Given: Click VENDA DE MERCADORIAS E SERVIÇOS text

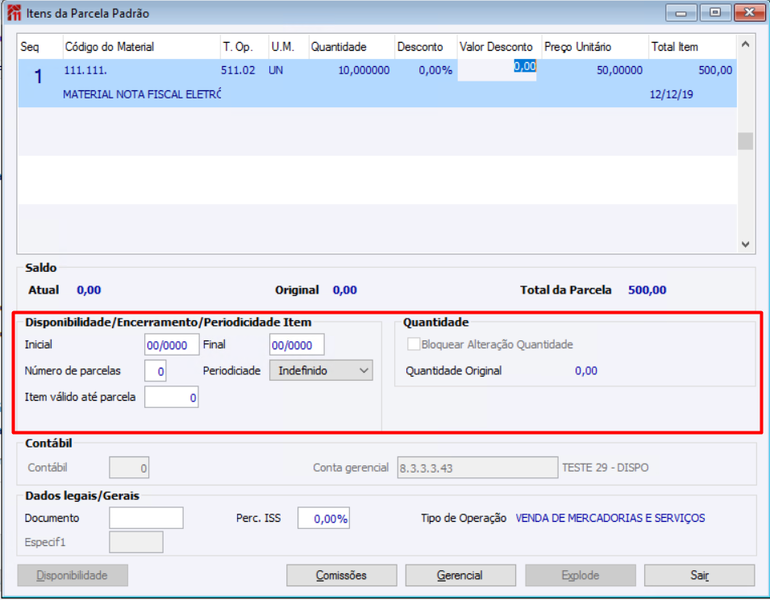Looking at the screenshot, I should coord(610,518).
